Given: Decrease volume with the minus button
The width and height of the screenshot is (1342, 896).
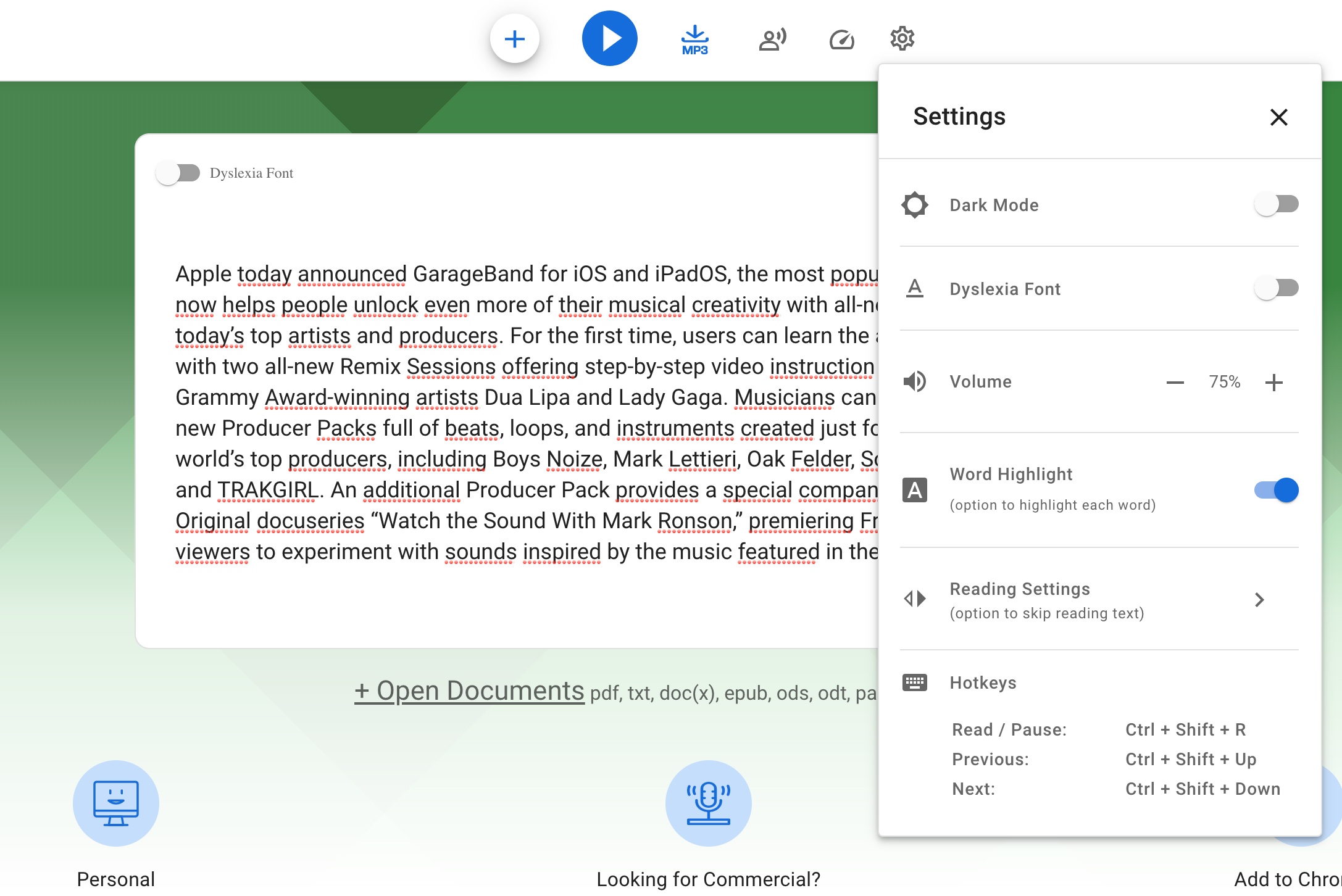Looking at the screenshot, I should point(1175,383).
